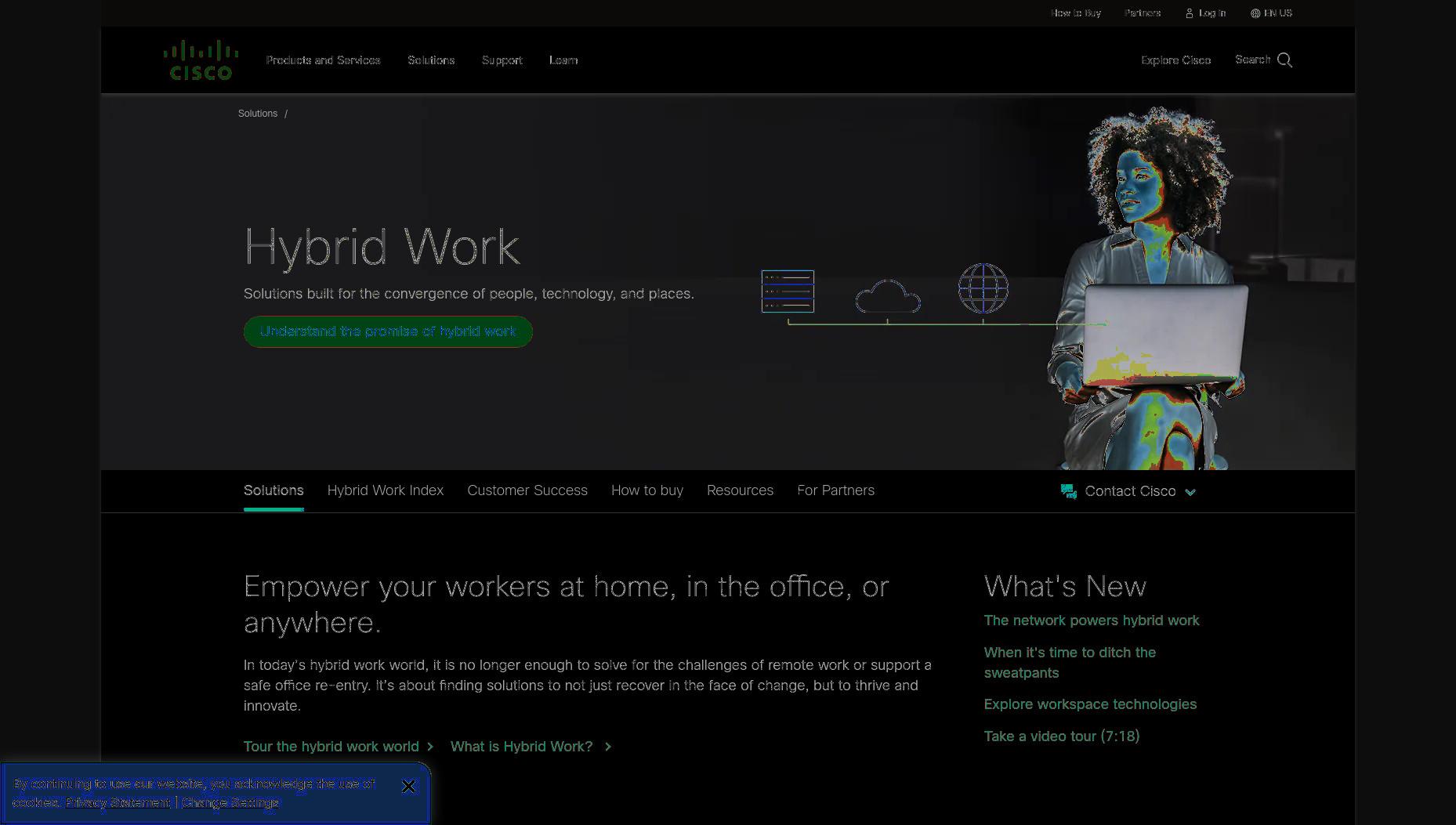Viewport: 1456px width, 825px height.
Task: Click the Contact Cisco chat icon
Action: pos(1068,491)
